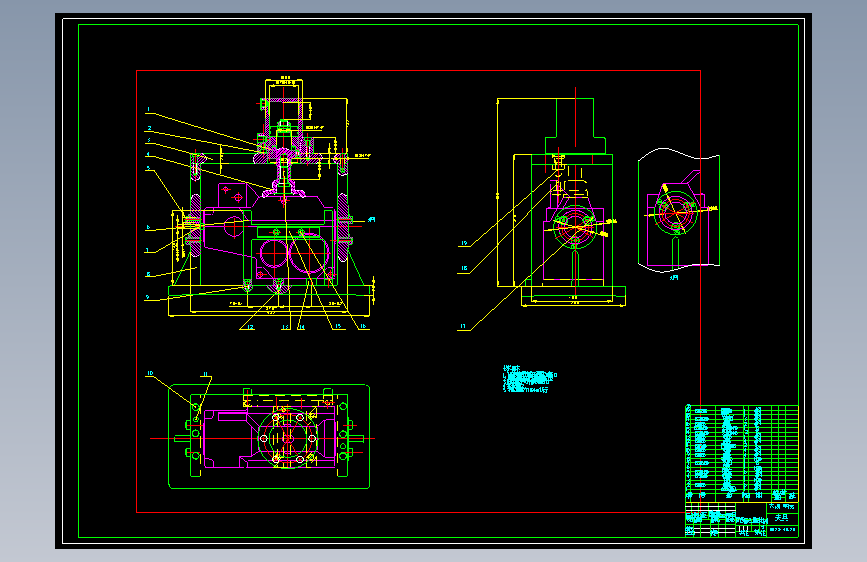
Task: Select part label 12 below front view
Action: coord(250,327)
